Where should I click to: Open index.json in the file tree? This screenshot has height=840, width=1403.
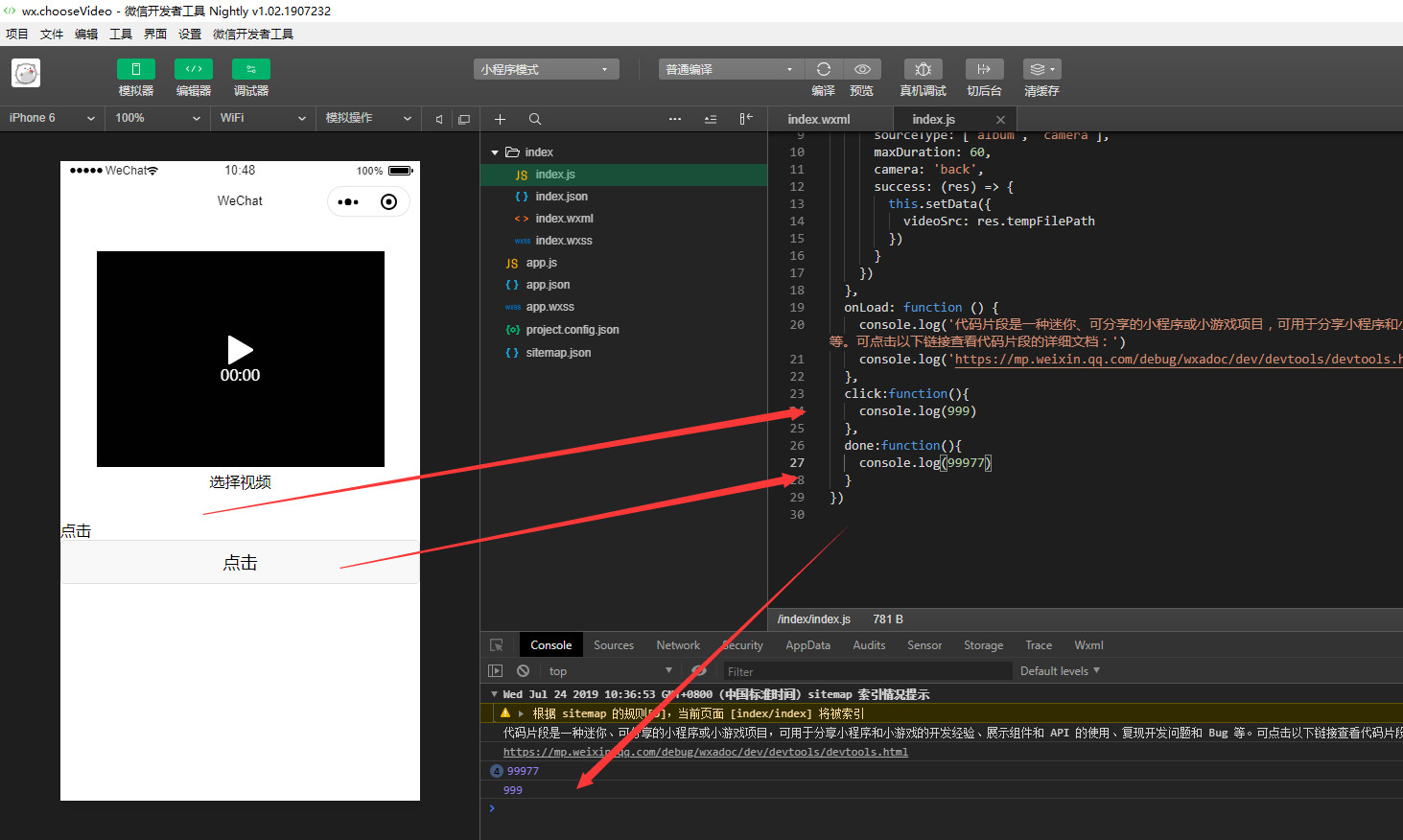pos(623,197)
